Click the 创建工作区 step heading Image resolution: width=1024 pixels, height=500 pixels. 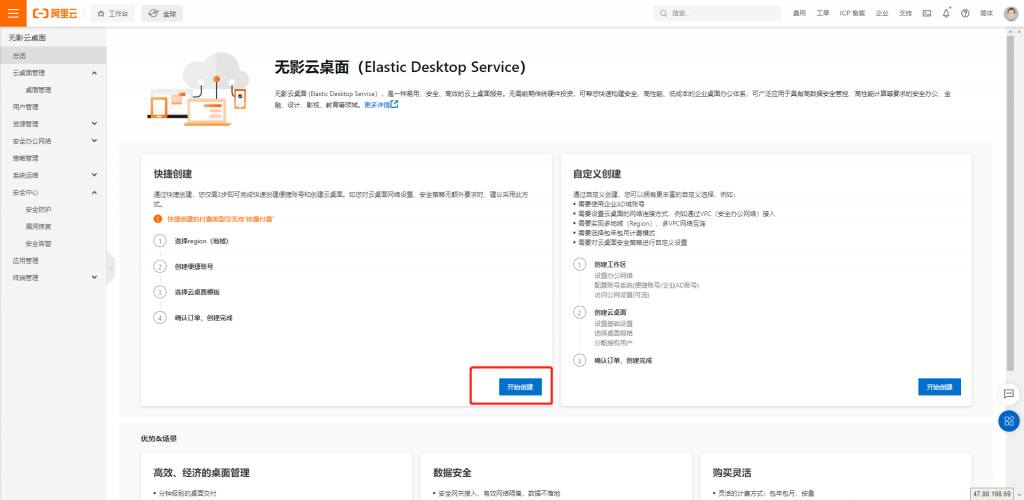pos(610,264)
